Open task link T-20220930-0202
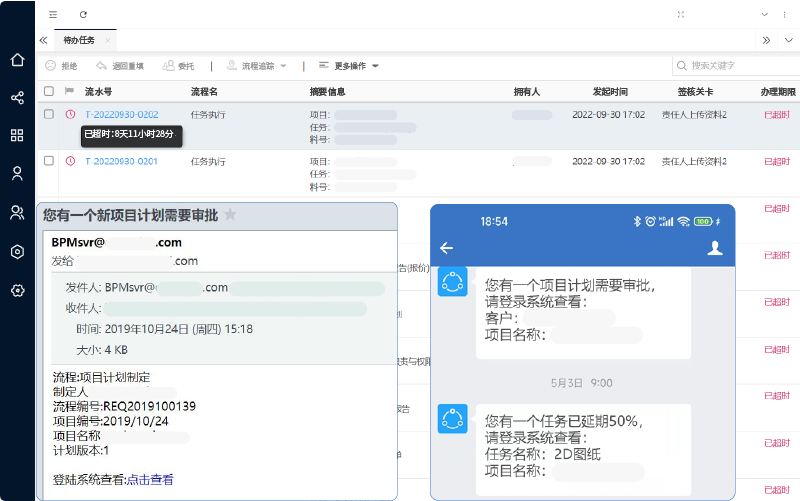 pyautogui.click(x=121, y=115)
